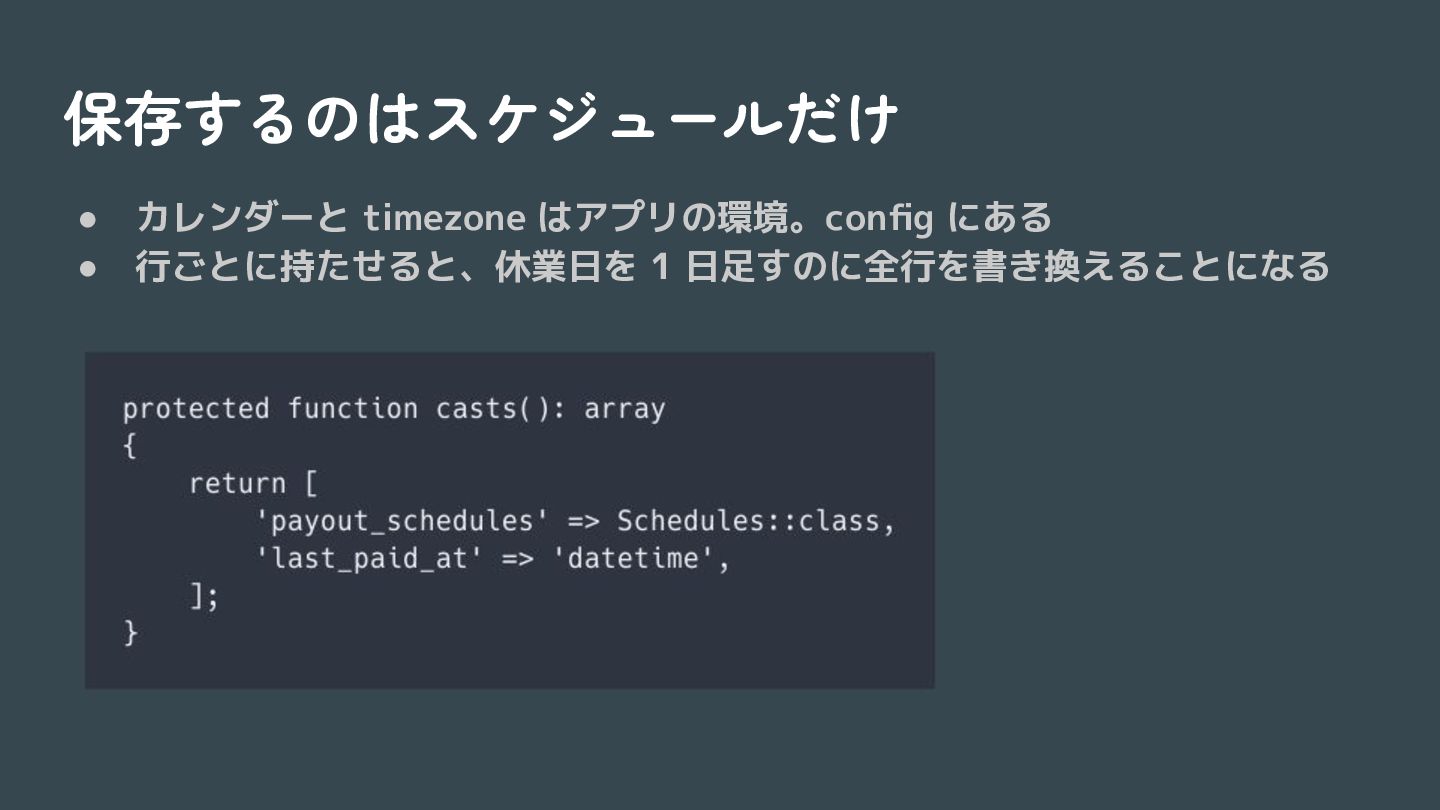Click the return keyword in code block
The height and width of the screenshot is (810, 1440).
[237, 484]
